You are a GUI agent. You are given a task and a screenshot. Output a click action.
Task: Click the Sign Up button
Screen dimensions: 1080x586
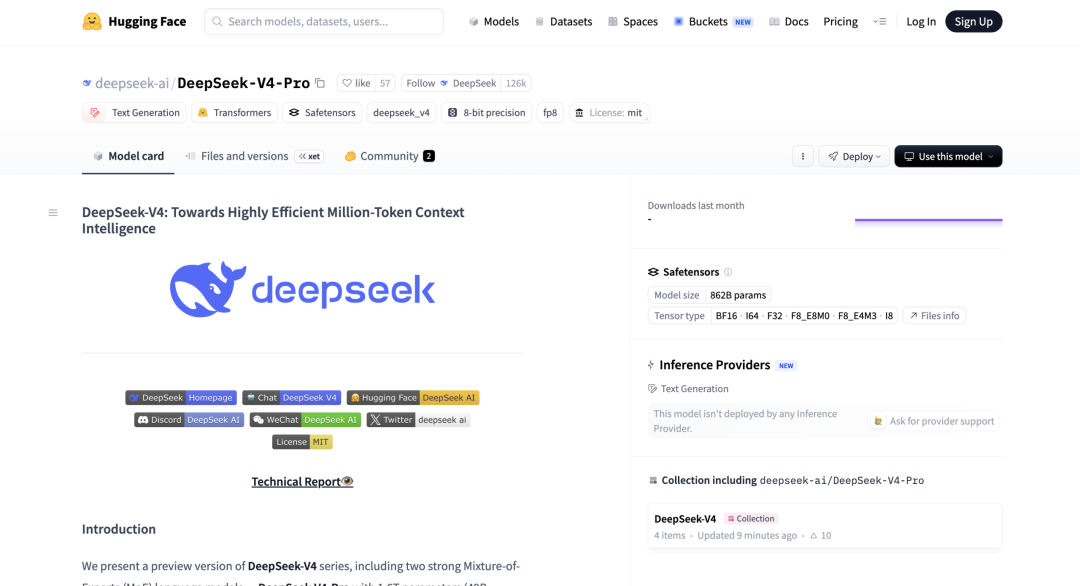point(973,20)
